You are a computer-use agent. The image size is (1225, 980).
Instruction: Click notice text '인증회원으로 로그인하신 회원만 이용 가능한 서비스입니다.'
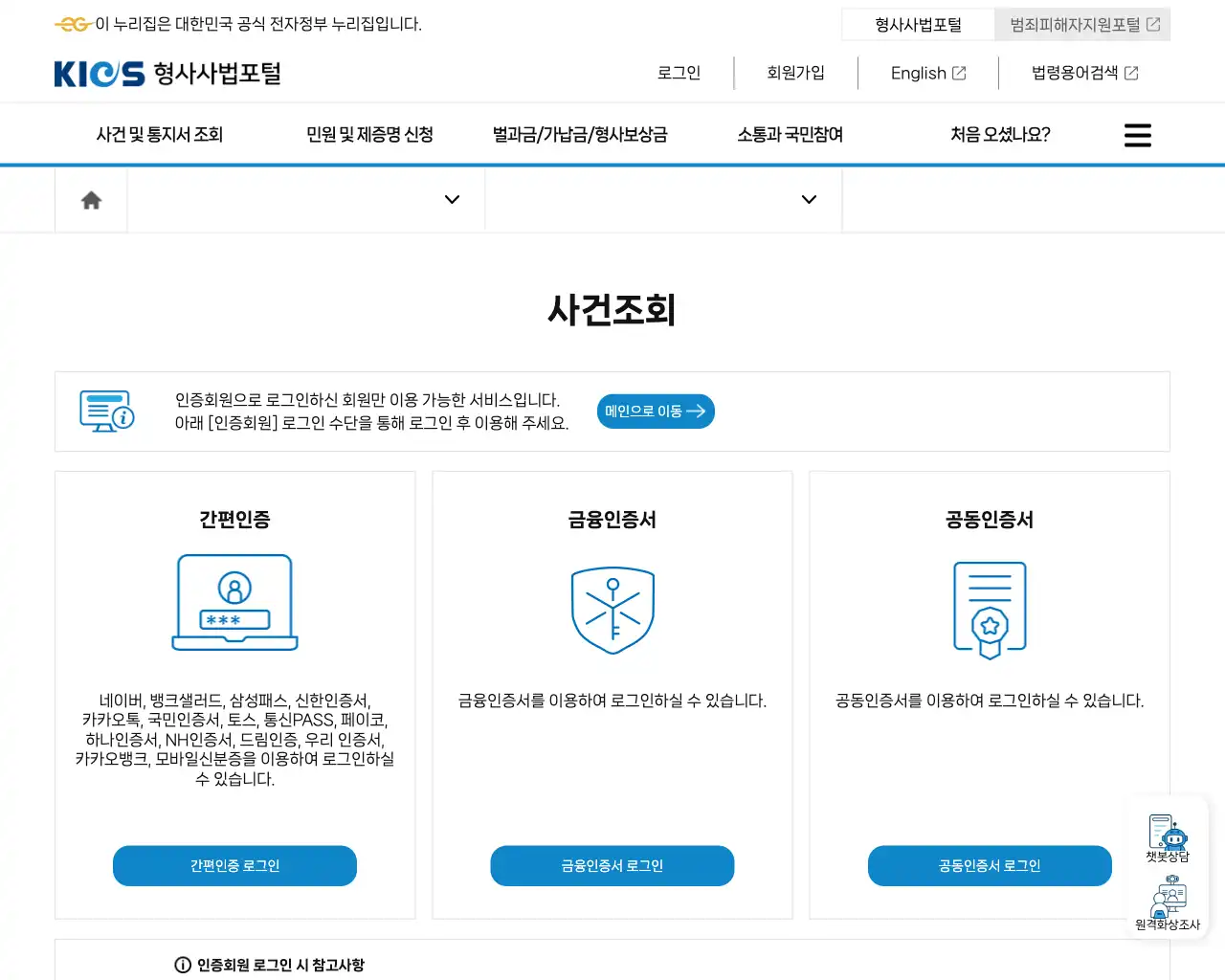point(367,400)
